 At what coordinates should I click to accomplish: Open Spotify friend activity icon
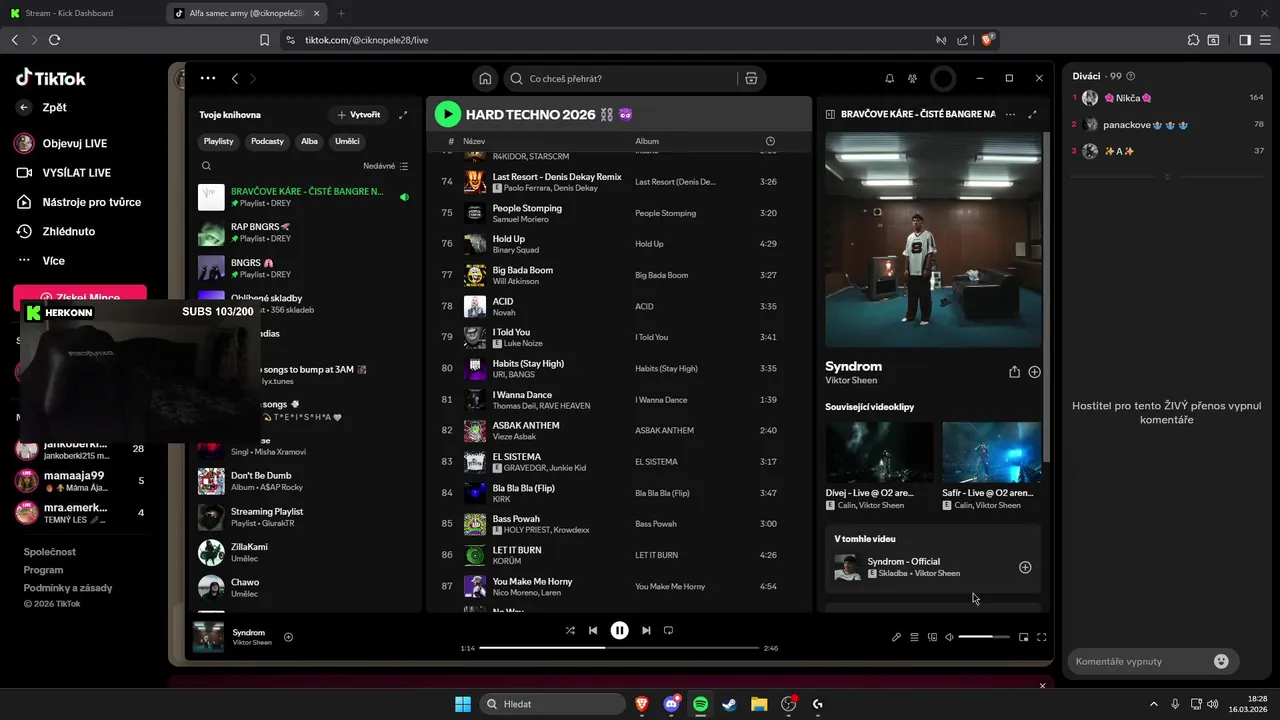[913, 78]
